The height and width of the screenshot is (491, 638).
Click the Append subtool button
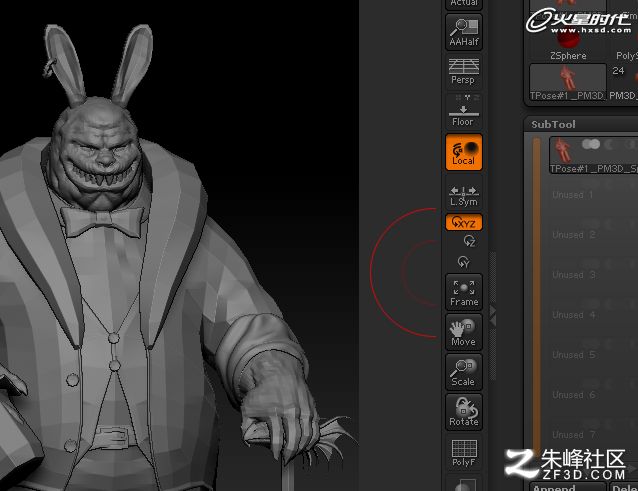[x=568, y=487]
